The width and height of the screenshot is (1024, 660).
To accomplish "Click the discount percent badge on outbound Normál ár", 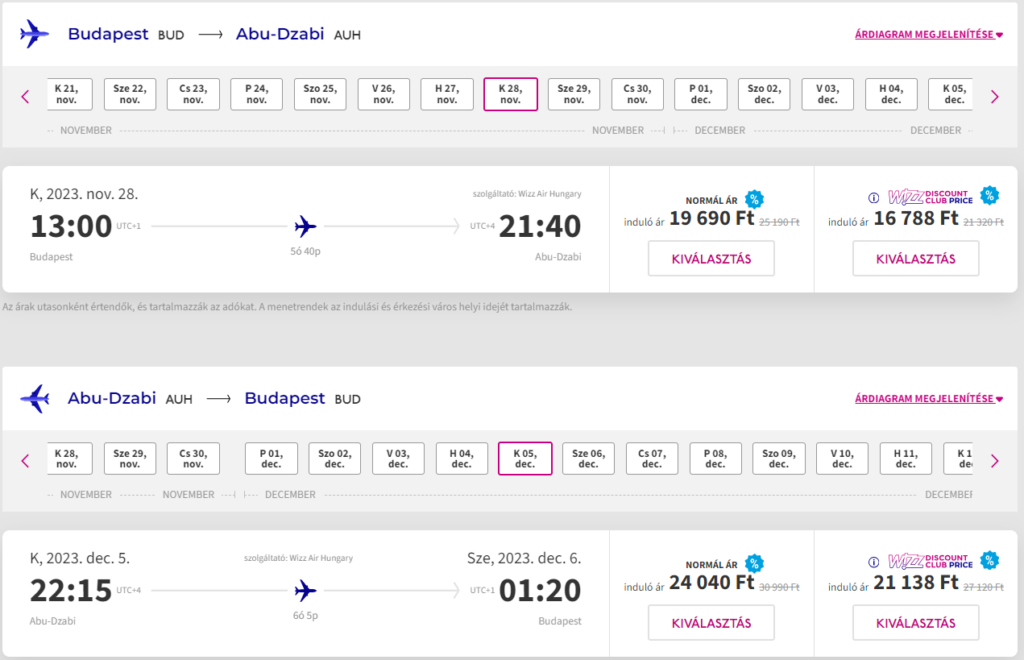I will pyautogui.click(x=754, y=199).
